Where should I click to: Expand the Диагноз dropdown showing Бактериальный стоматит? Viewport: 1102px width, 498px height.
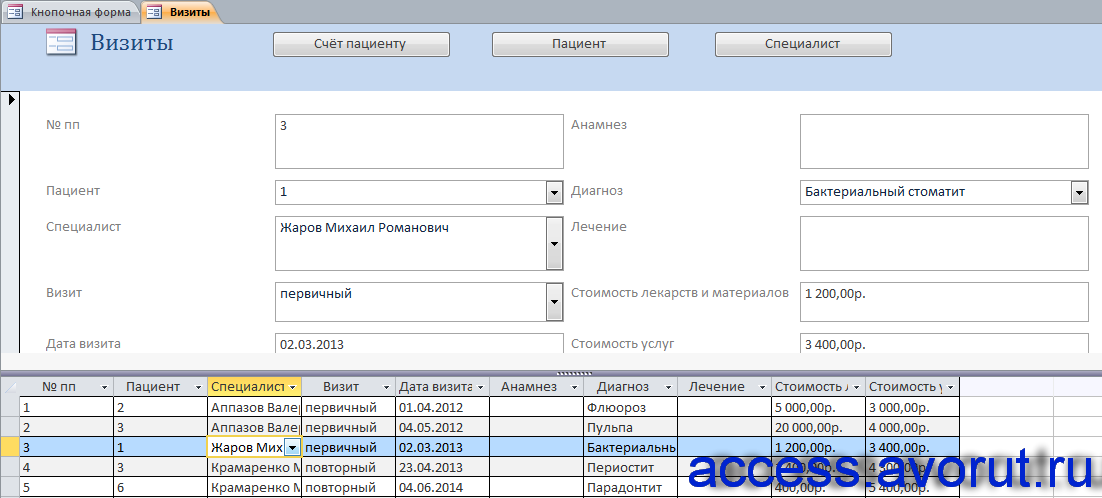pos(1079,192)
